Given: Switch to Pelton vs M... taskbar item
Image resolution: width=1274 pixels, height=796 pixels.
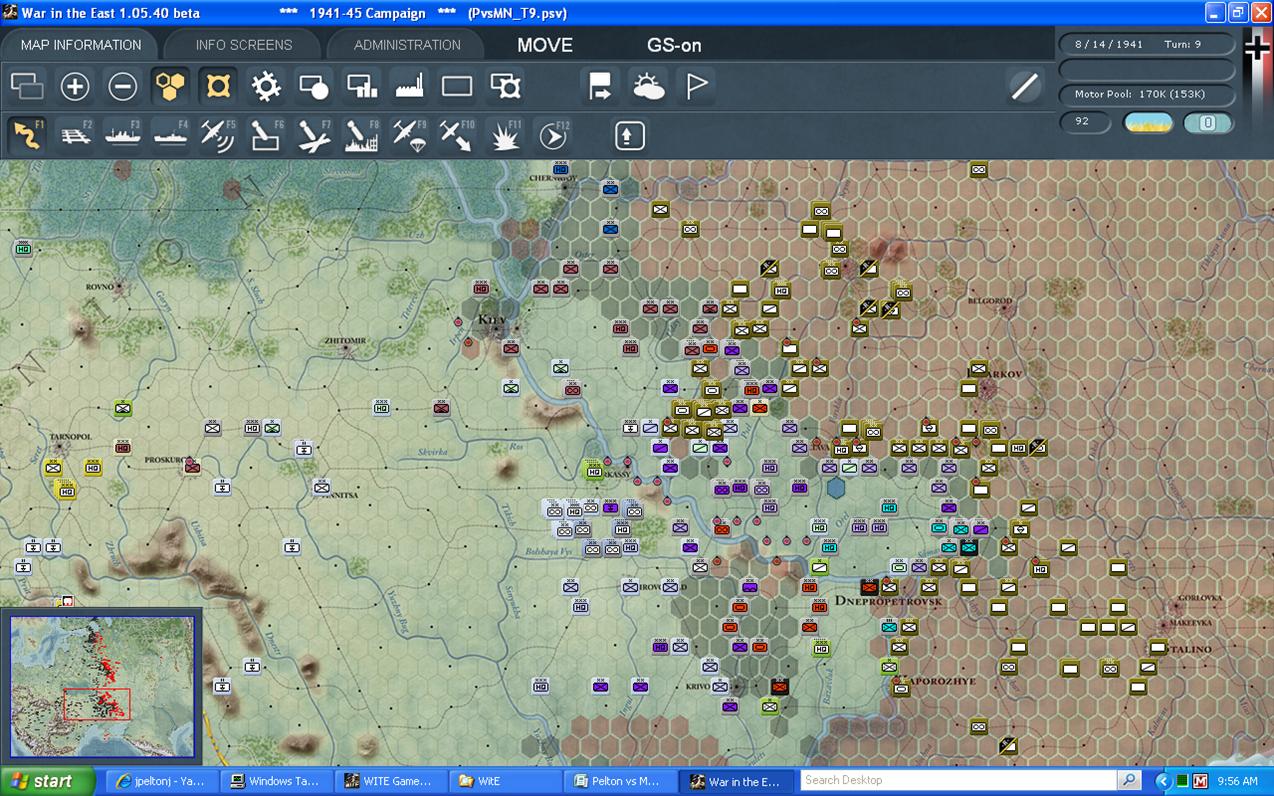Looking at the screenshot, I should [x=619, y=781].
